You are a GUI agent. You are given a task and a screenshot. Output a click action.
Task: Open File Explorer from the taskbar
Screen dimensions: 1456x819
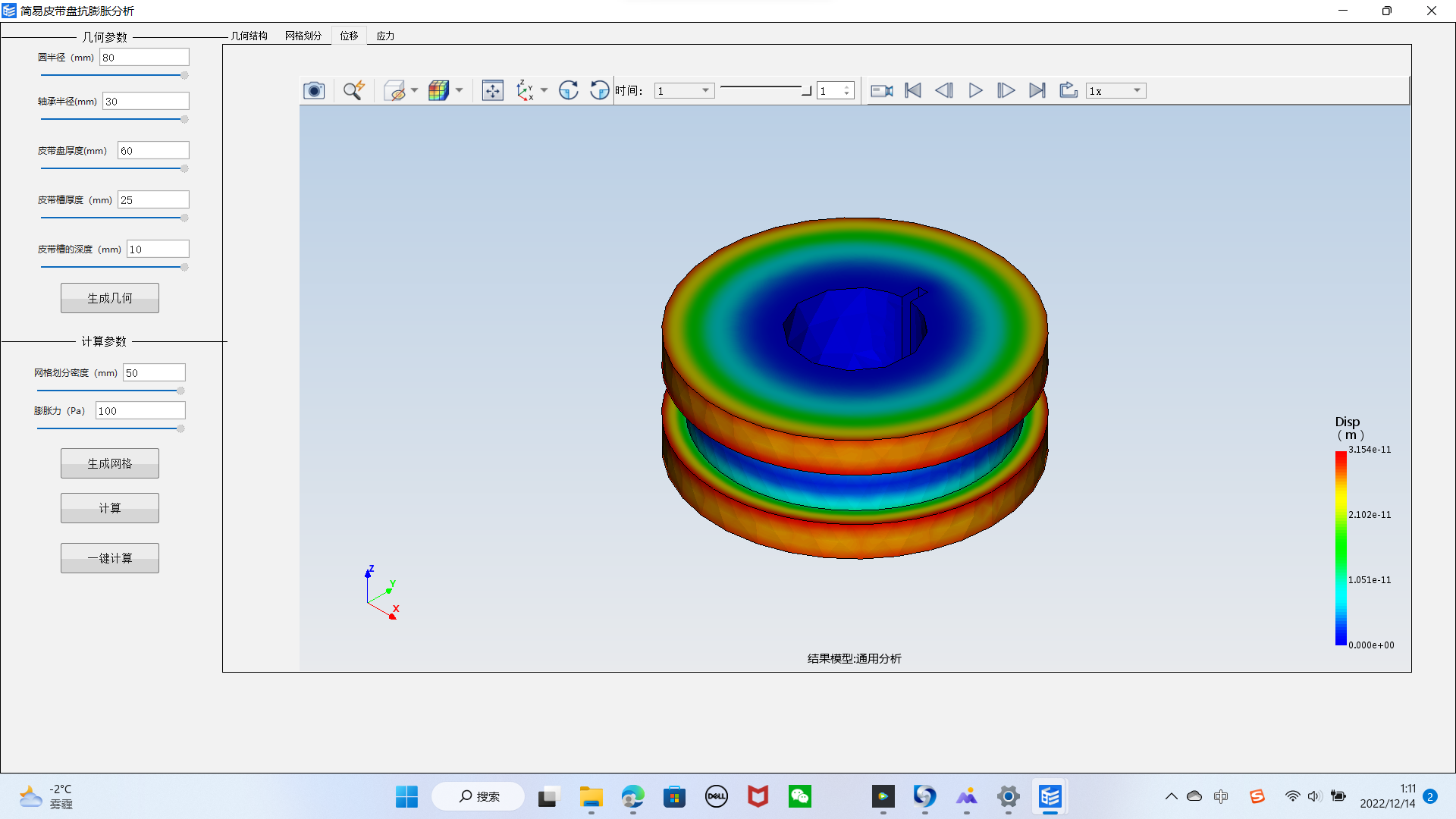click(591, 796)
